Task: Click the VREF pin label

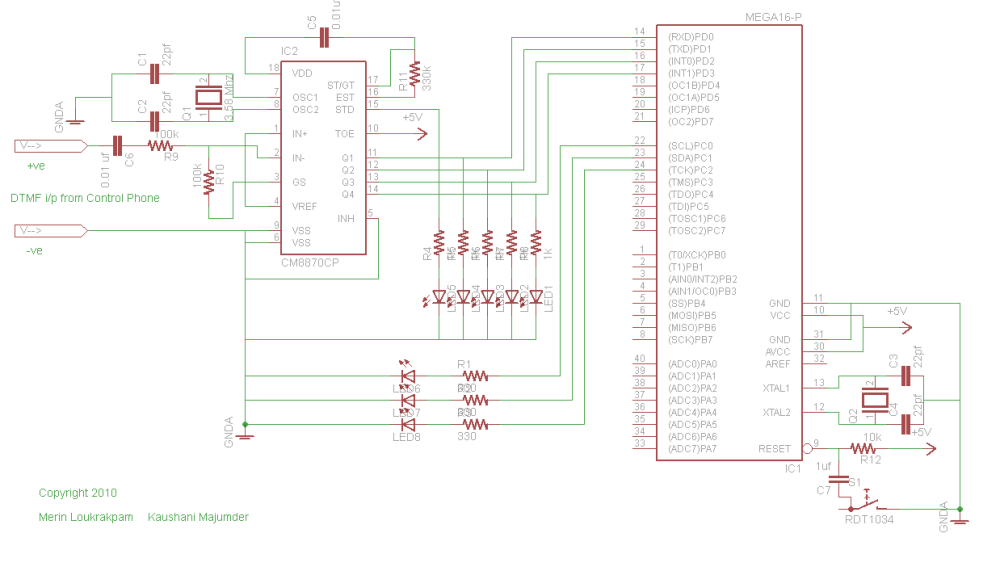Action: click(305, 207)
